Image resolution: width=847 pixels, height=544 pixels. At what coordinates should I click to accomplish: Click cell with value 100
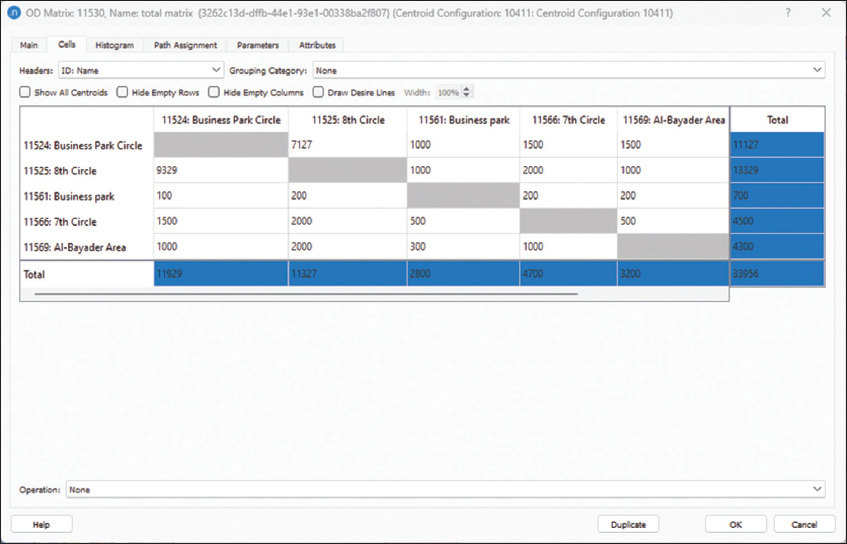pyautogui.click(x=221, y=196)
